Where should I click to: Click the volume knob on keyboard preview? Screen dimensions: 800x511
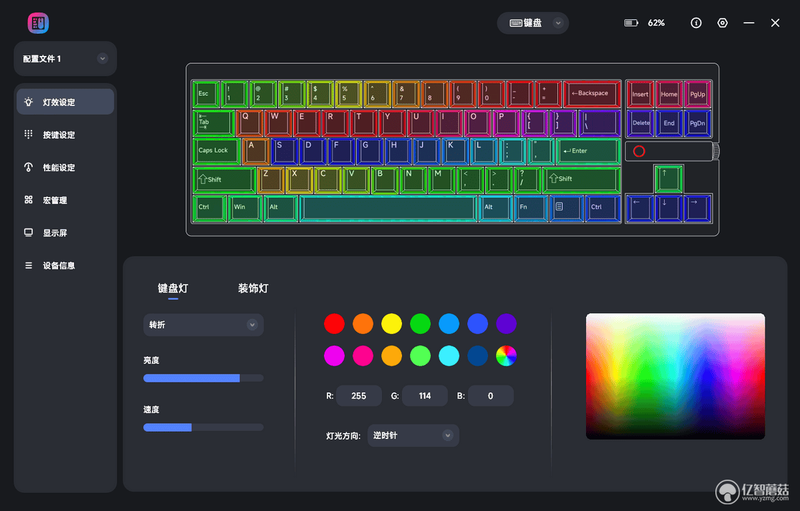(x=716, y=151)
